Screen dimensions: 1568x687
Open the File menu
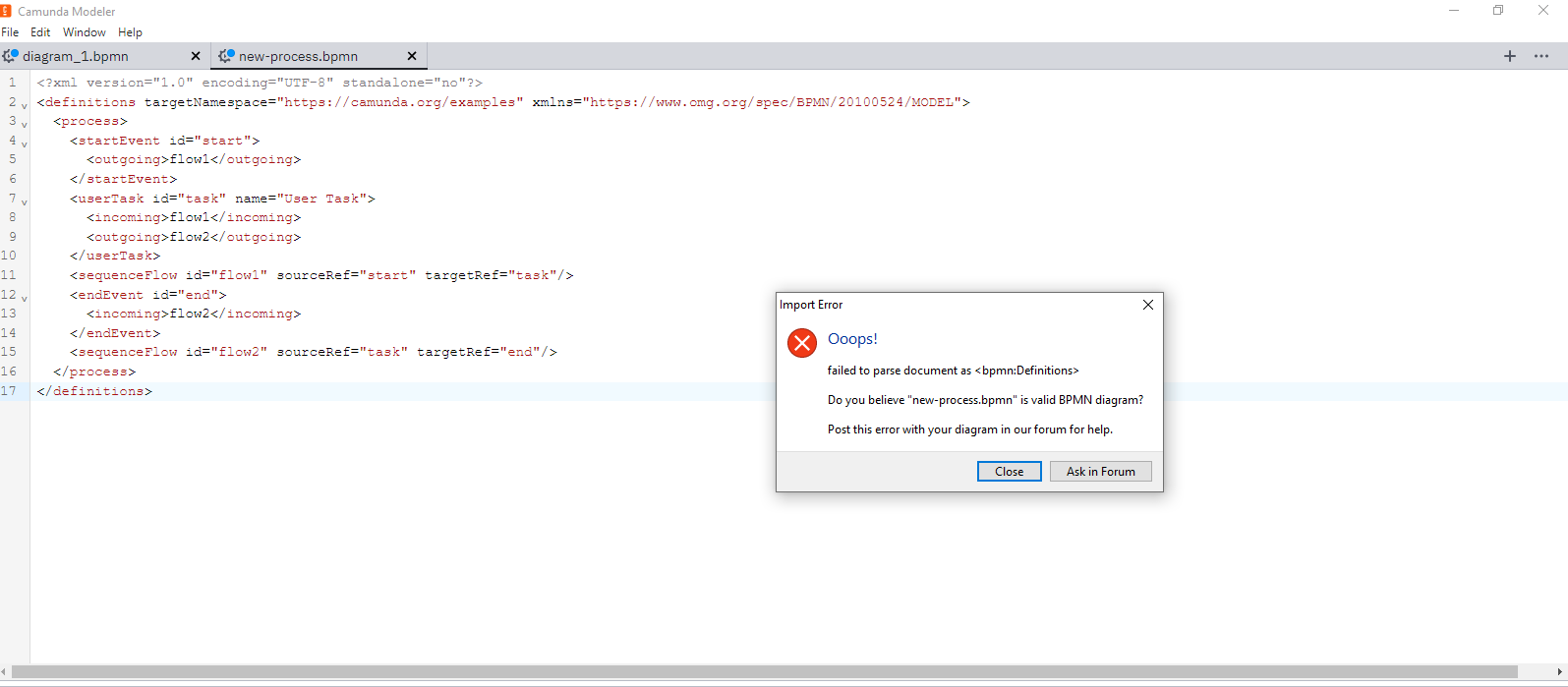pyautogui.click(x=10, y=32)
